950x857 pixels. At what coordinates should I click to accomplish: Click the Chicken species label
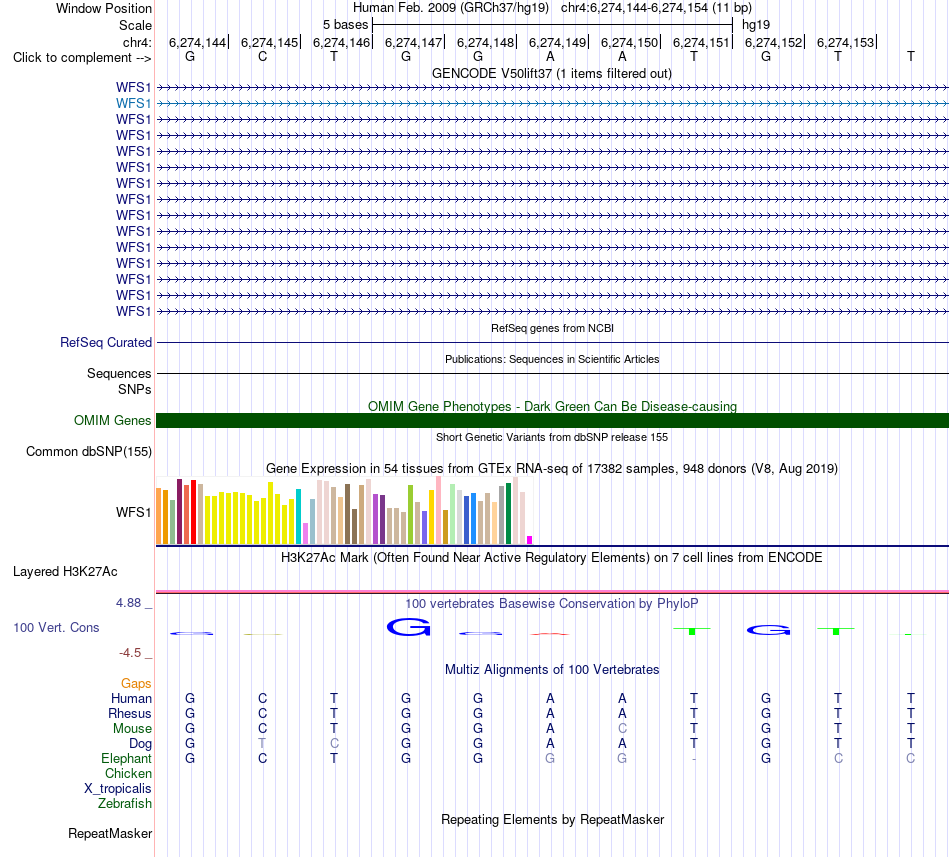[x=128, y=773]
